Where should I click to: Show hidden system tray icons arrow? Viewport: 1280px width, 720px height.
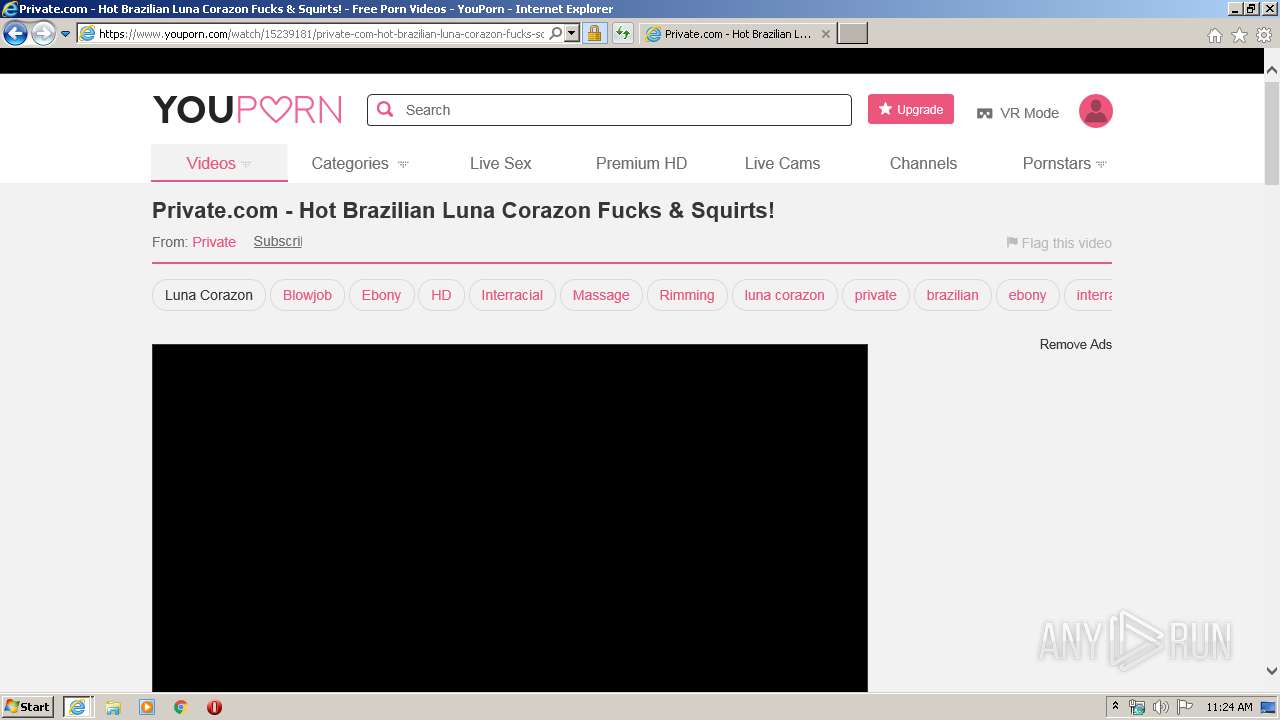(1115, 707)
